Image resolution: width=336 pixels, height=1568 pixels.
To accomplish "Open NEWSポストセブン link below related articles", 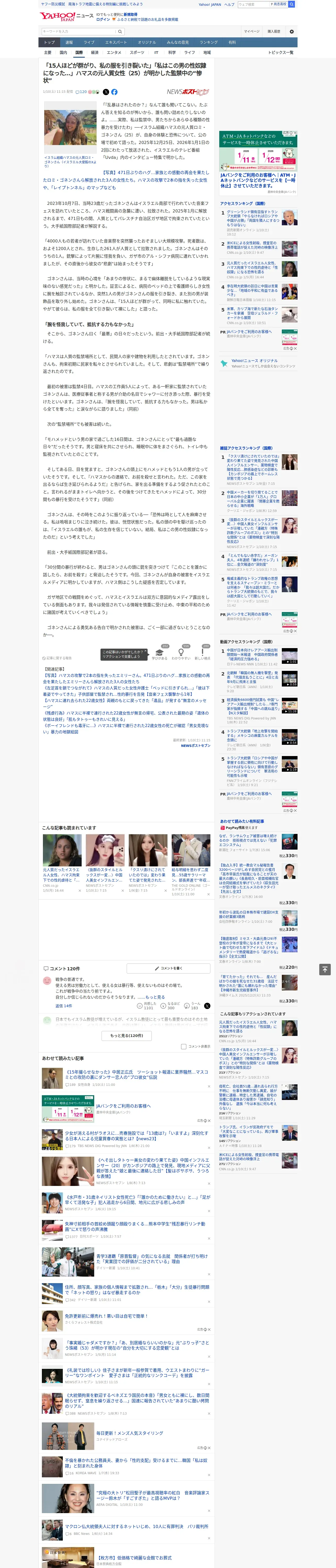I will pos(195,745).
